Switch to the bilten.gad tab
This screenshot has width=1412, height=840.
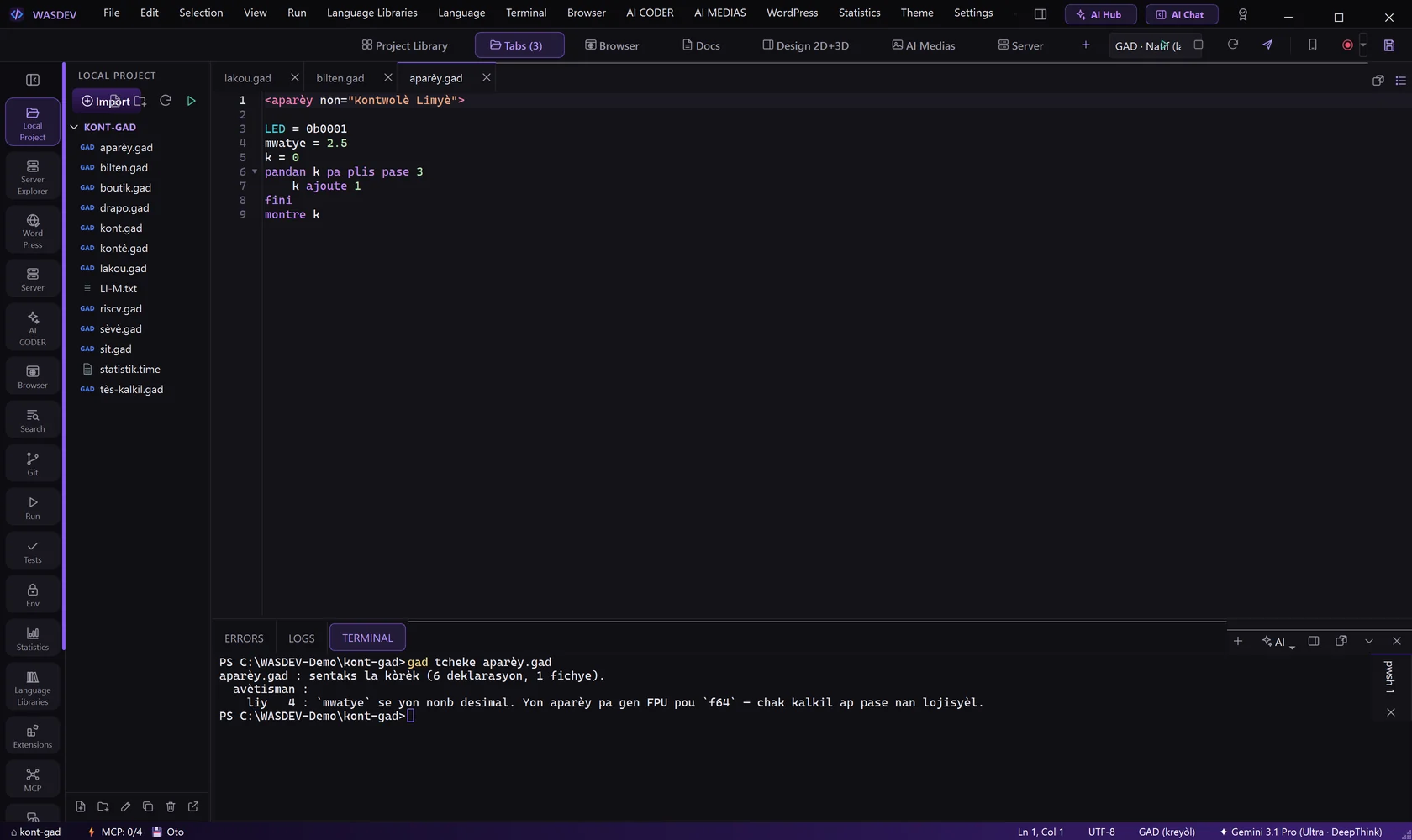tap(340, 78)
